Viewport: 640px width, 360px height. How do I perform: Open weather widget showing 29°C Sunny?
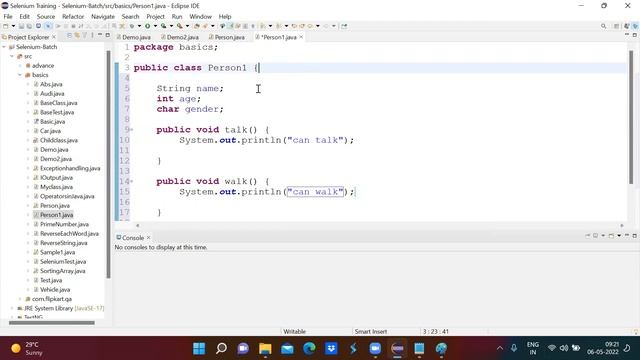point(27,349)
